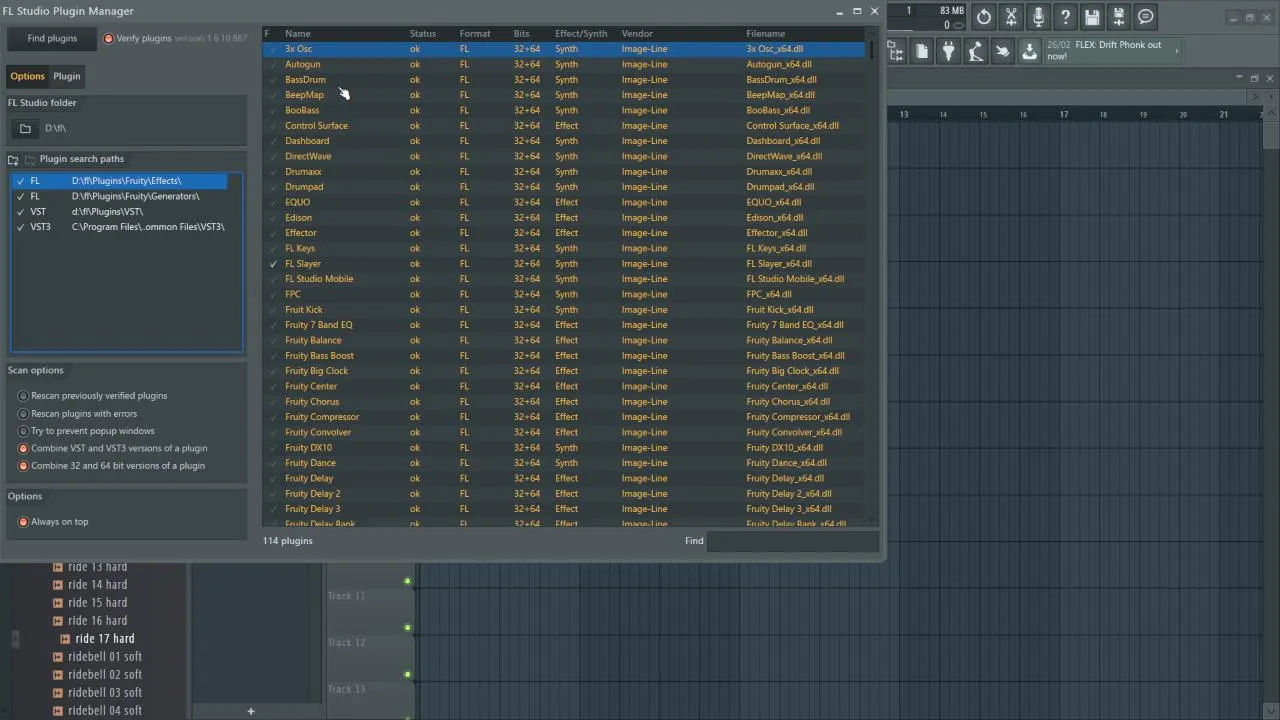Open the touch controller hand icon
1280x720 pixels.
1002,52
